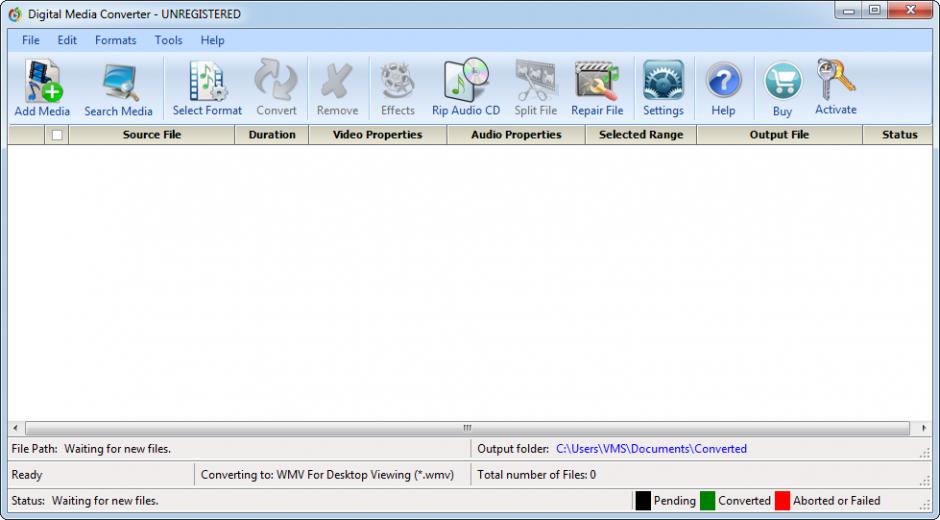Click the Audio Properties column header
Screen dimensions: 940x520
pos(516,135)
